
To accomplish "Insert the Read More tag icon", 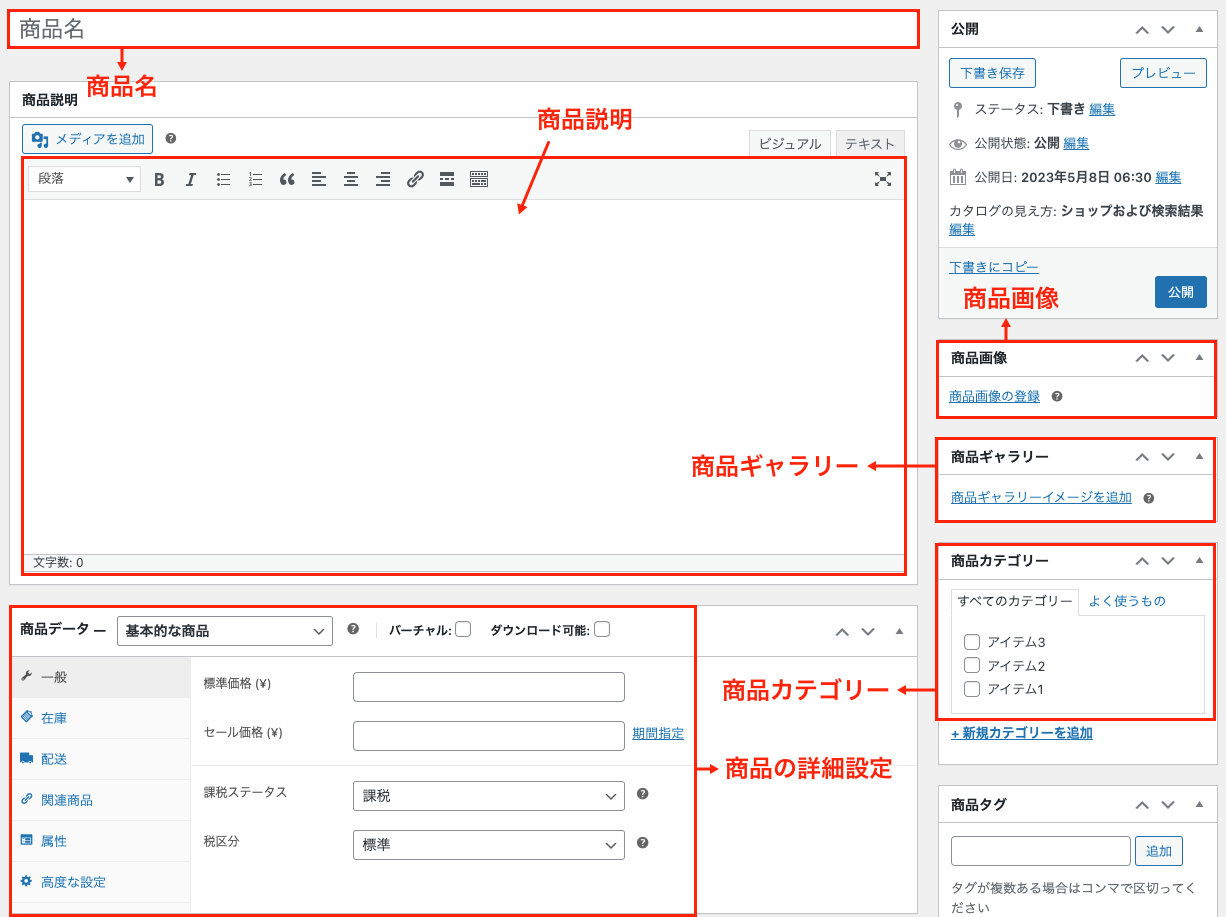I will [x=447, y=179].
